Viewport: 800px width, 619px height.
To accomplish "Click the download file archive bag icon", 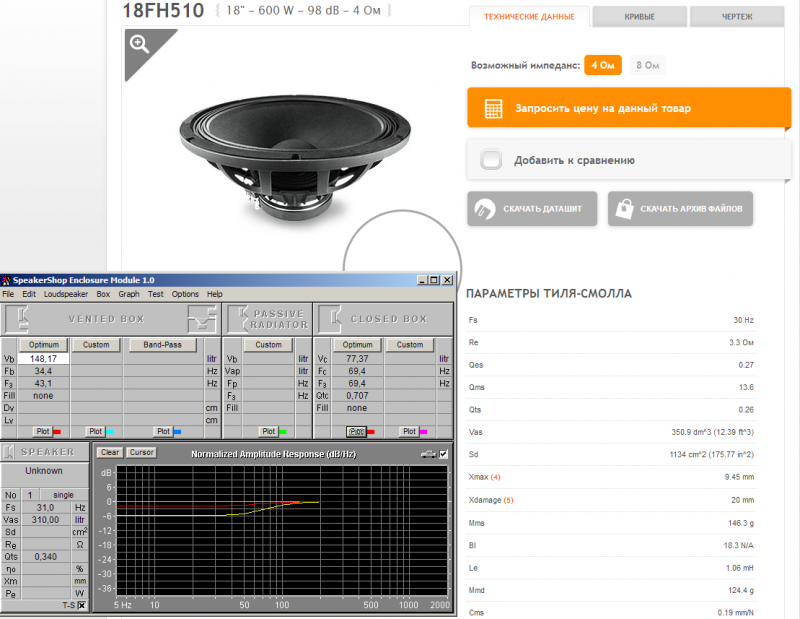I will (x=625, y=209).
